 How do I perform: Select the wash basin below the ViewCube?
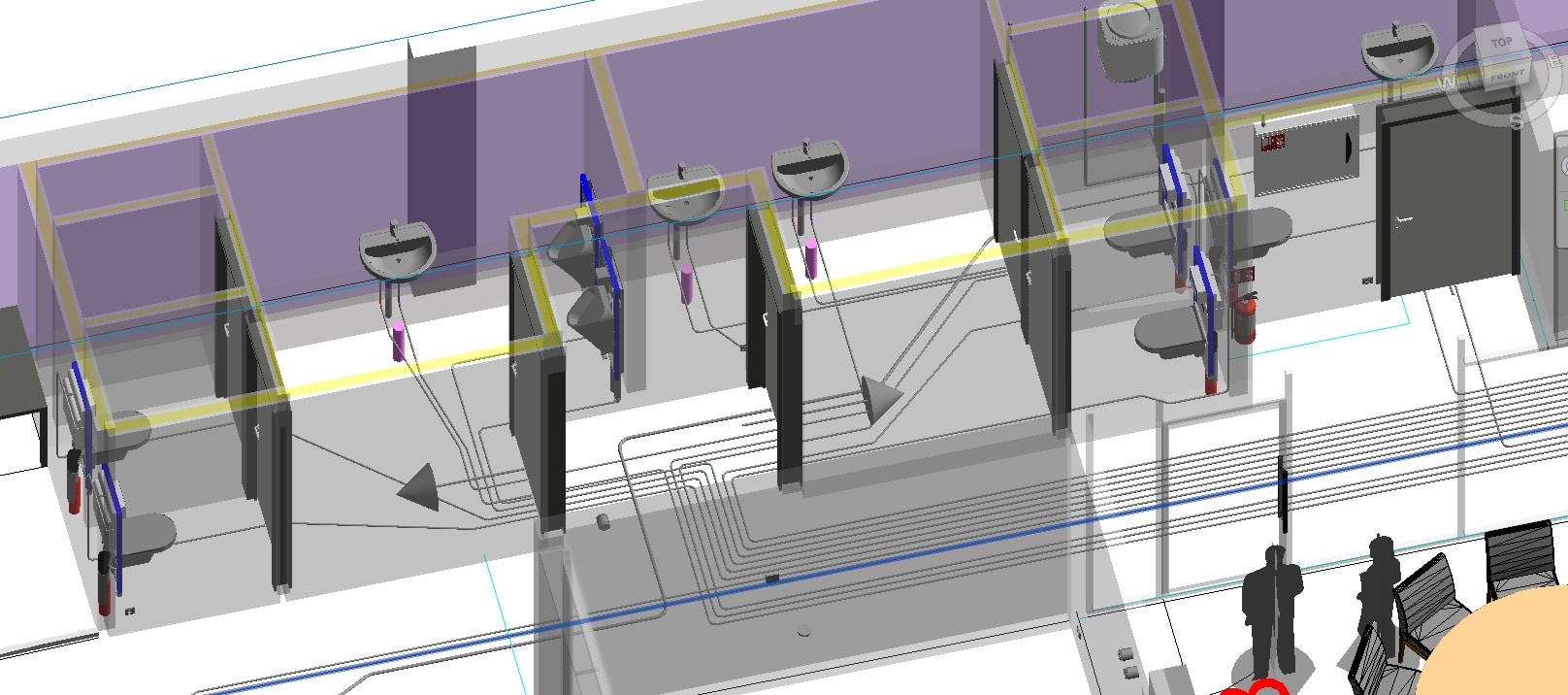pyautogui.click(x=1399, y=50)
